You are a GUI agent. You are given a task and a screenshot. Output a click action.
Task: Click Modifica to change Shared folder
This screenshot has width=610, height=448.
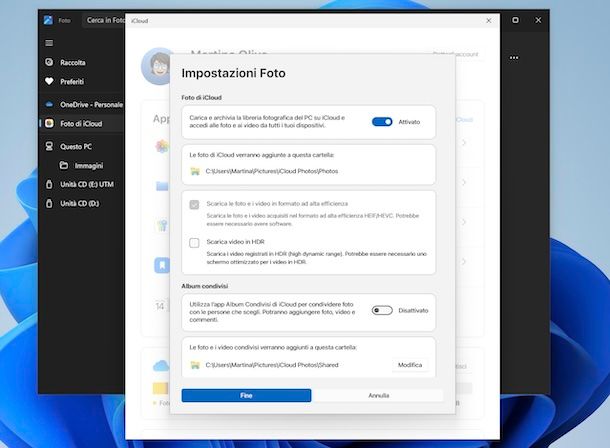tap(409, 365)
